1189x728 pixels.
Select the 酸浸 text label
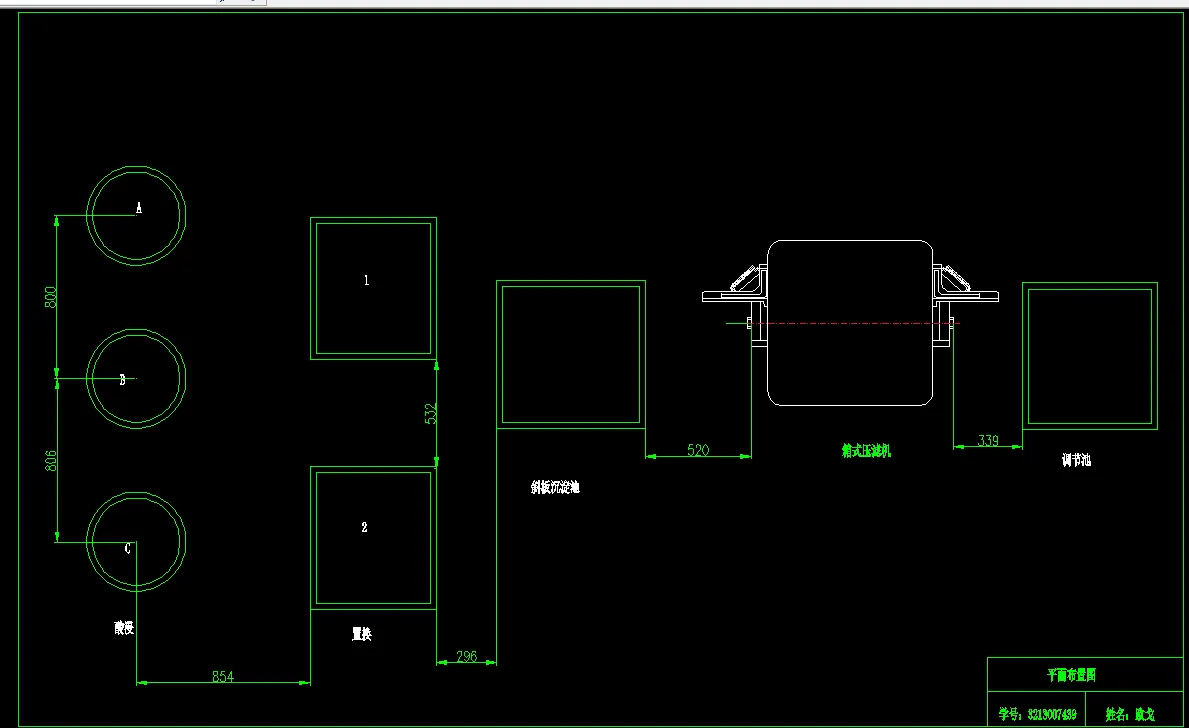click(124, 628)
